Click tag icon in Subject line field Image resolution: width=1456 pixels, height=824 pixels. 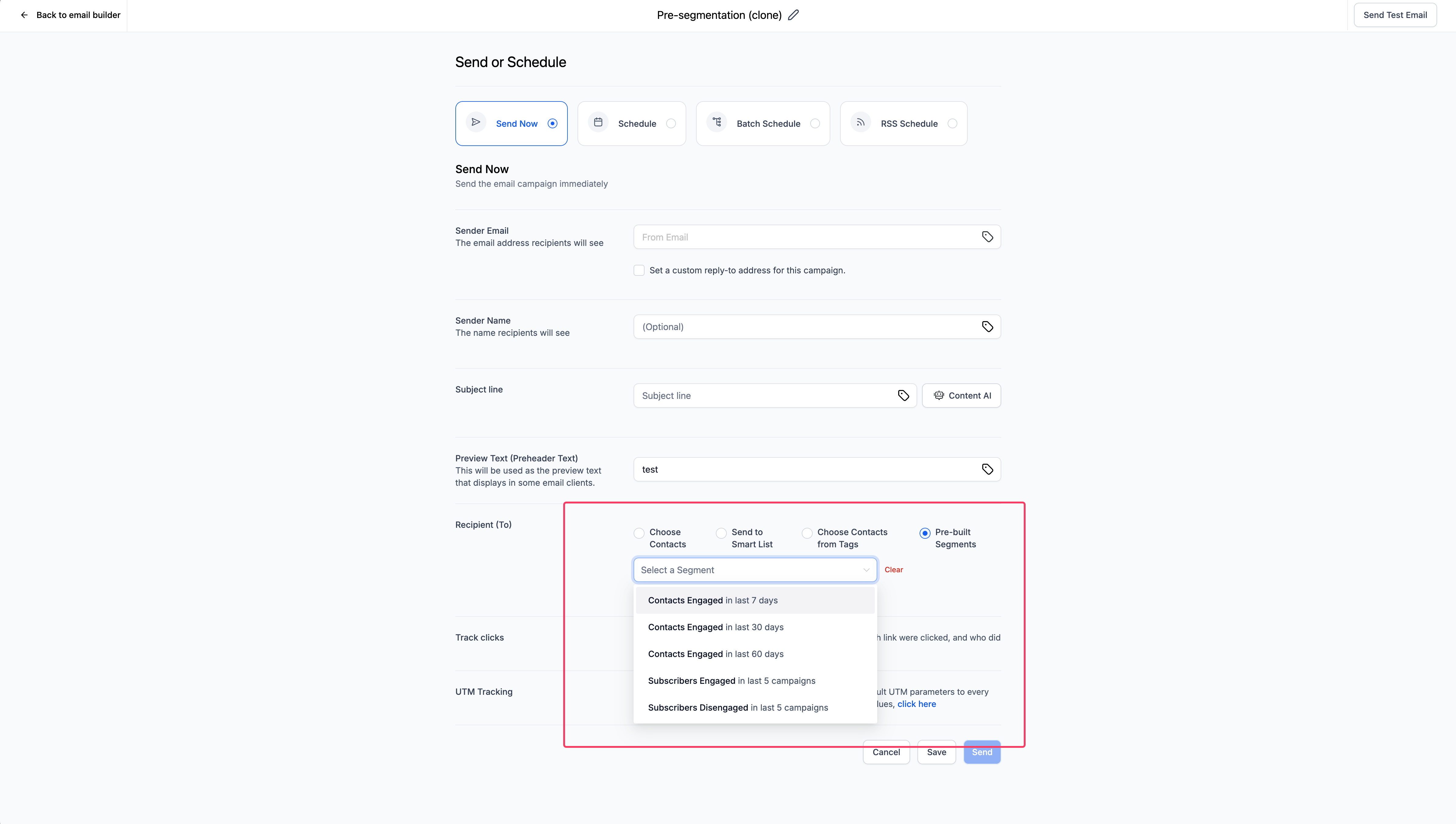[903, 396]
